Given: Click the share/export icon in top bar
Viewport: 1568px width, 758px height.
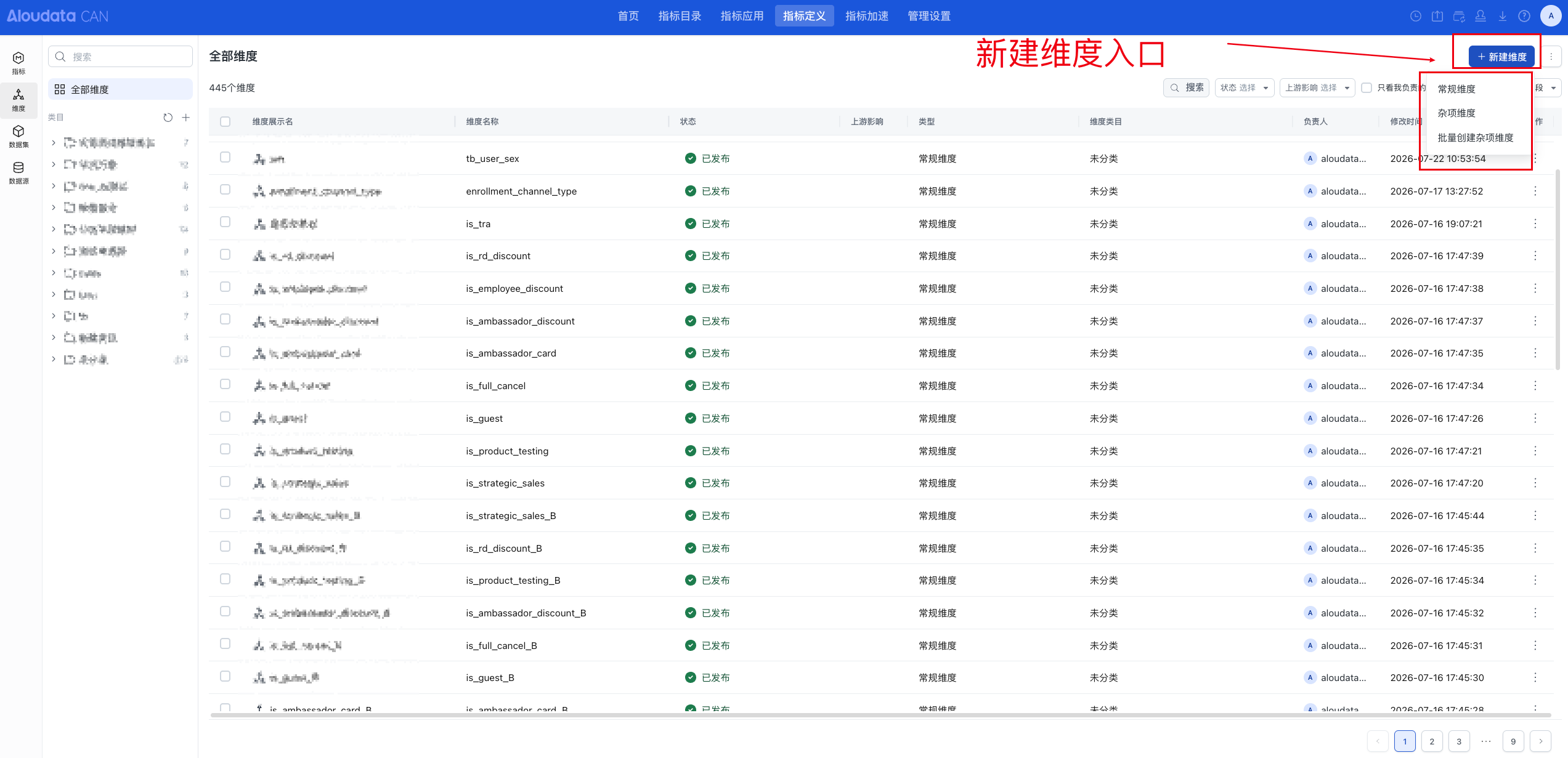Looking at the screenshot, I should point(1437,16).
